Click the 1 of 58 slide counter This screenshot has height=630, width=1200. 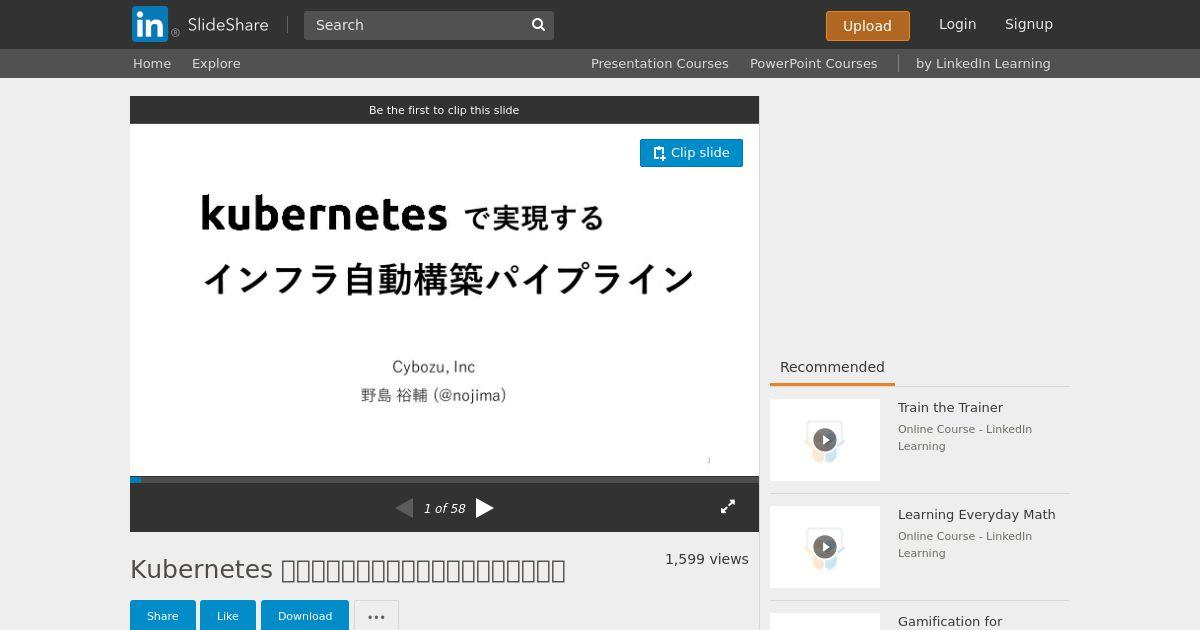tap(444, 508)
